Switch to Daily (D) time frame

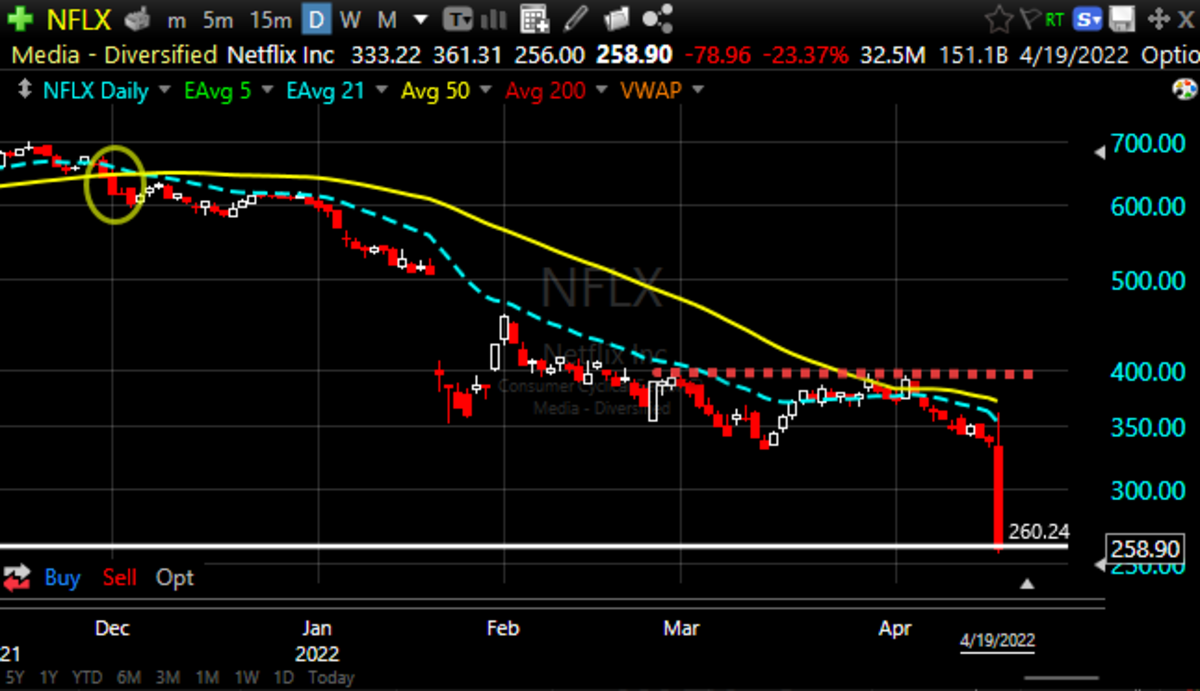pos(316,18)
